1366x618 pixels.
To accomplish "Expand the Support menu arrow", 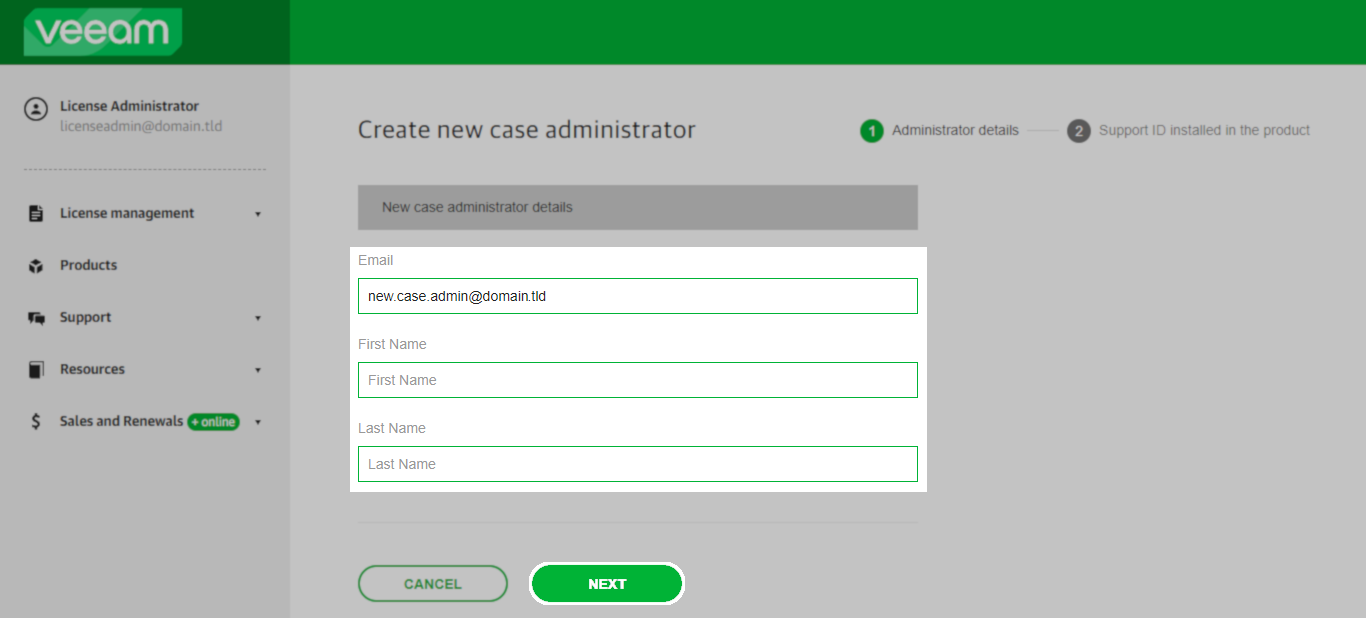I will coord(258,318).
